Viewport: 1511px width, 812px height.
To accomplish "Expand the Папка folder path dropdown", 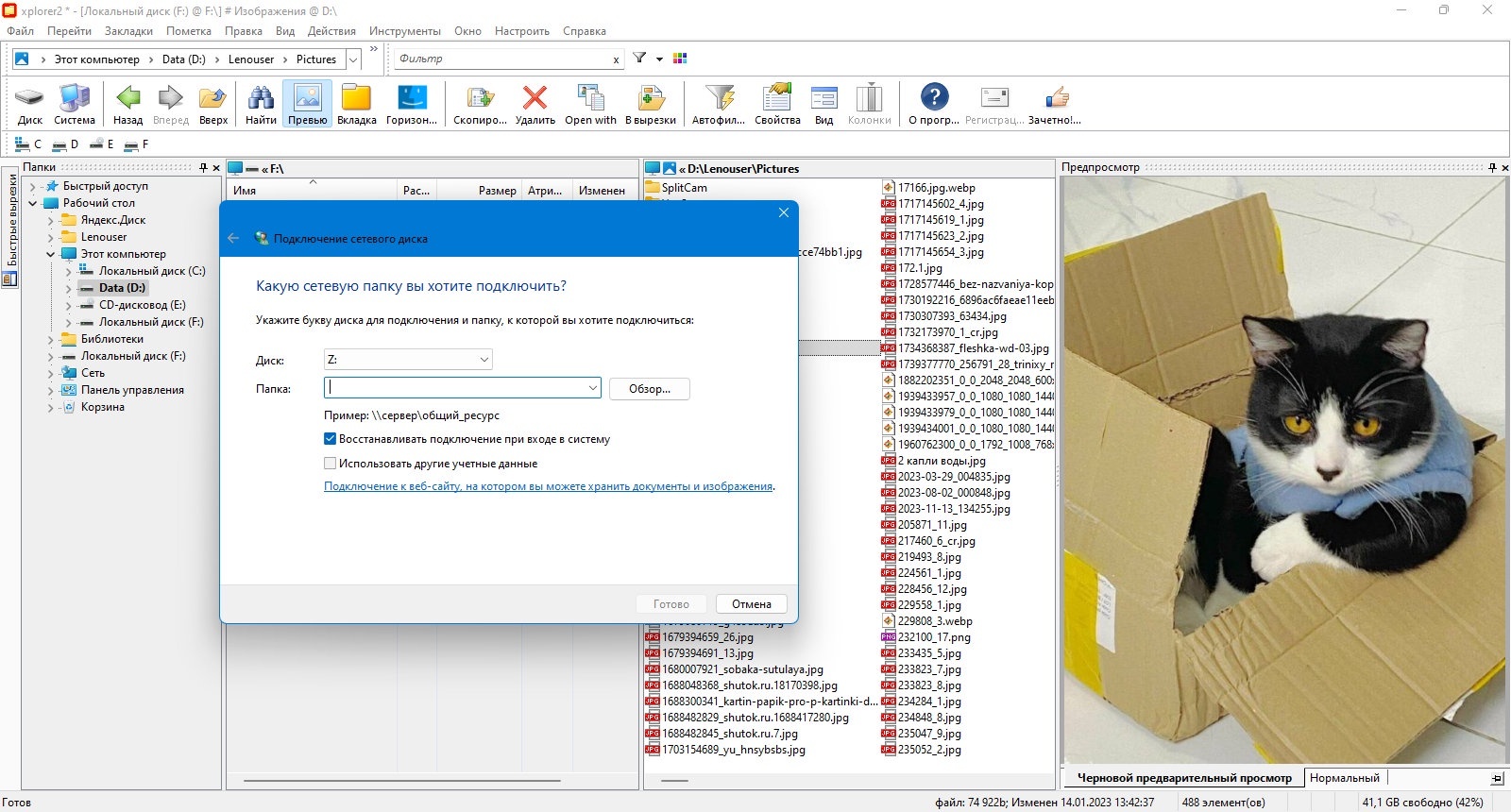I will (592, 388).
